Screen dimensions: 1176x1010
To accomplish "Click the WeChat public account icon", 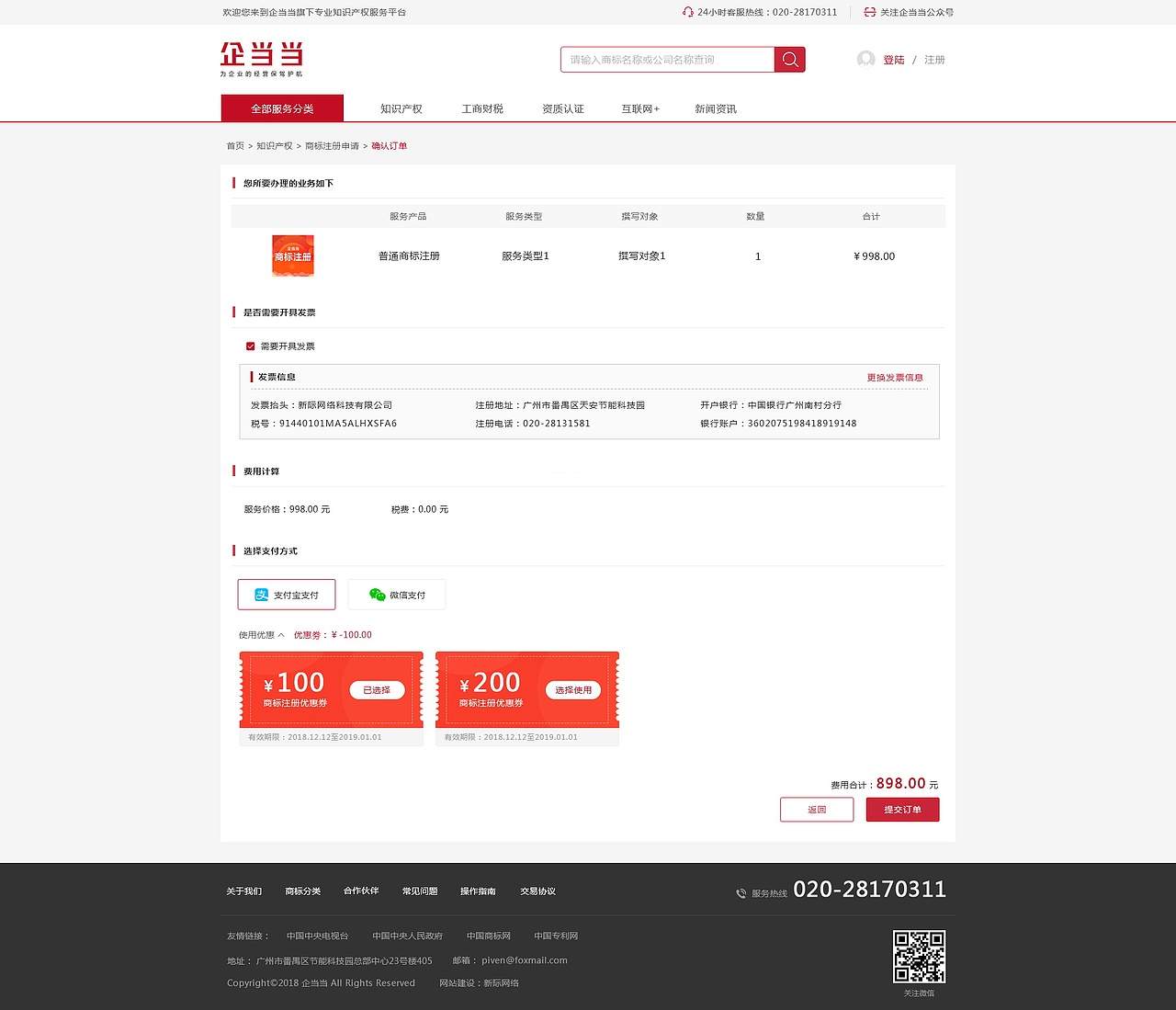I will click(x=870, y=12).
